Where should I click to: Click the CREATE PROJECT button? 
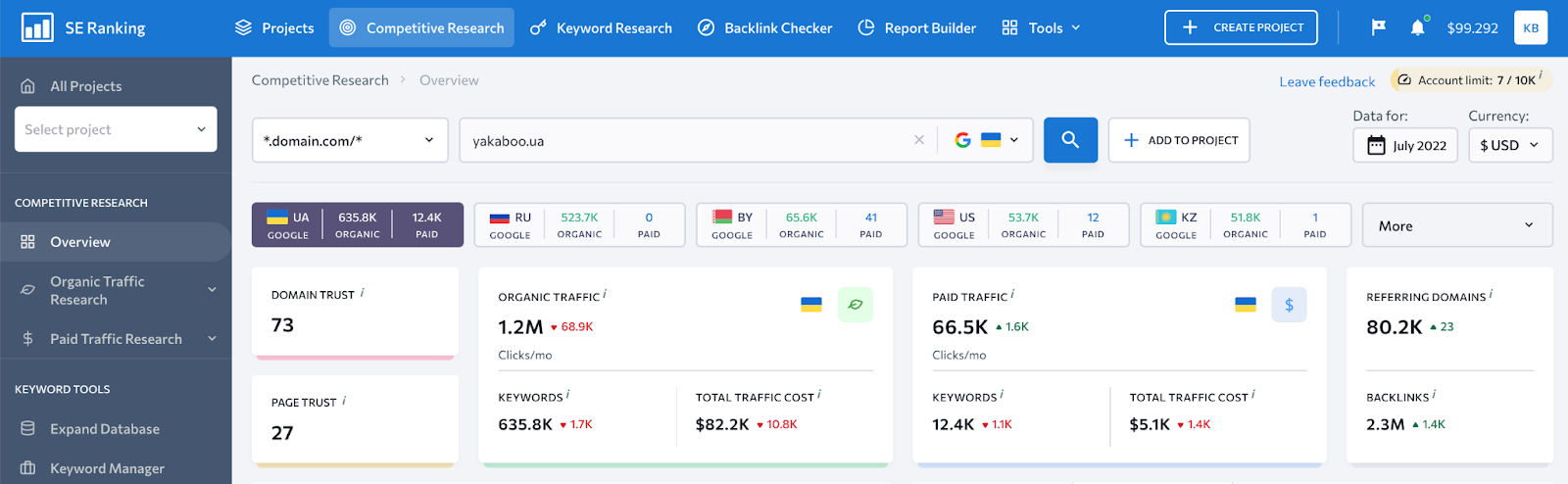pyautogui.click(x=1241, y=27)
